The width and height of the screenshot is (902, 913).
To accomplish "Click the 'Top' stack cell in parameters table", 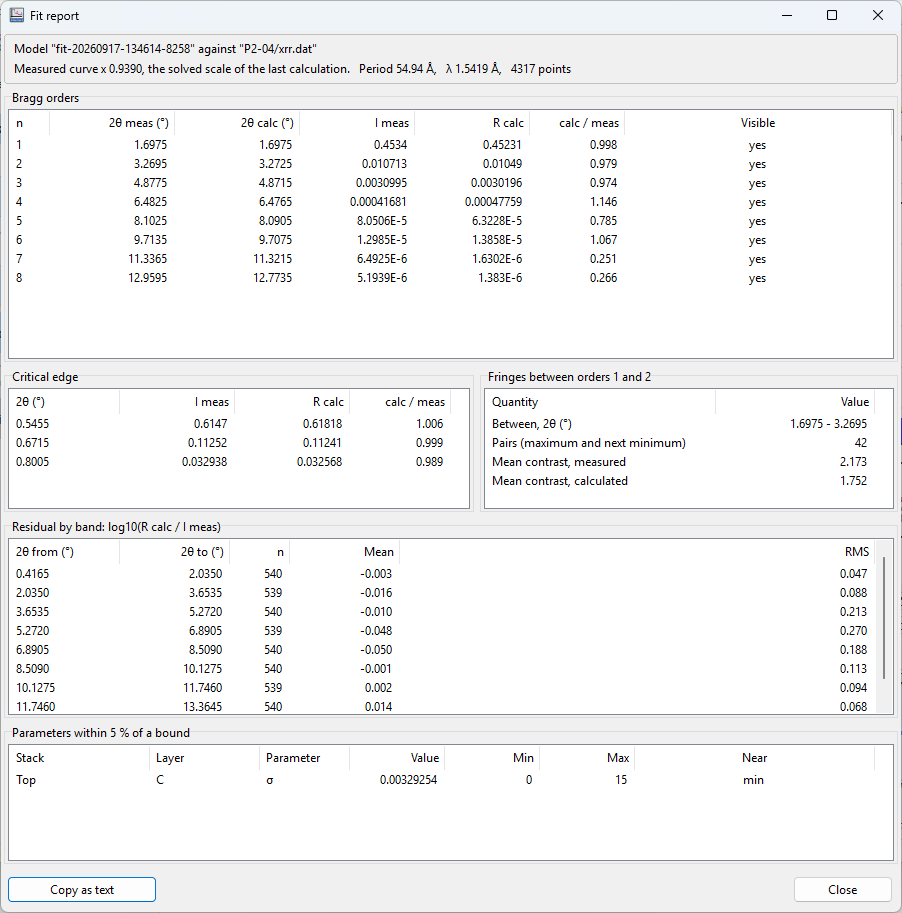I will coord(26,780).
